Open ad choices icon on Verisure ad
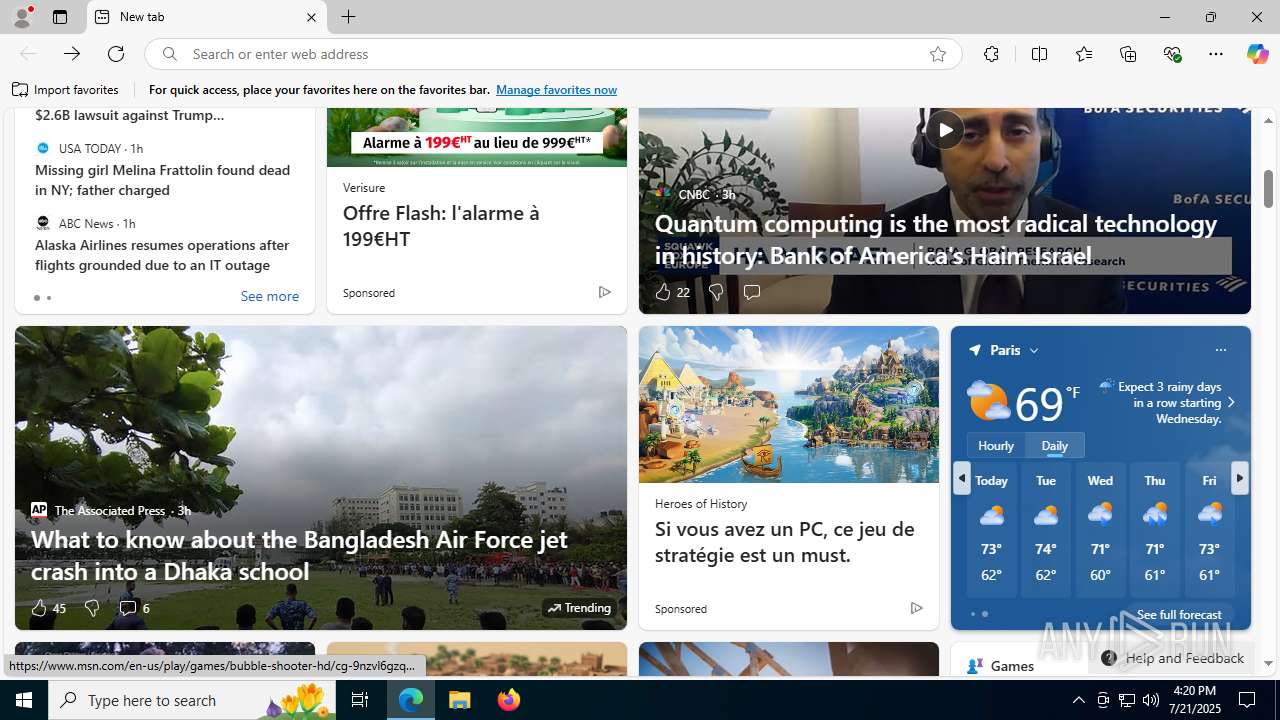 (604, 292)
